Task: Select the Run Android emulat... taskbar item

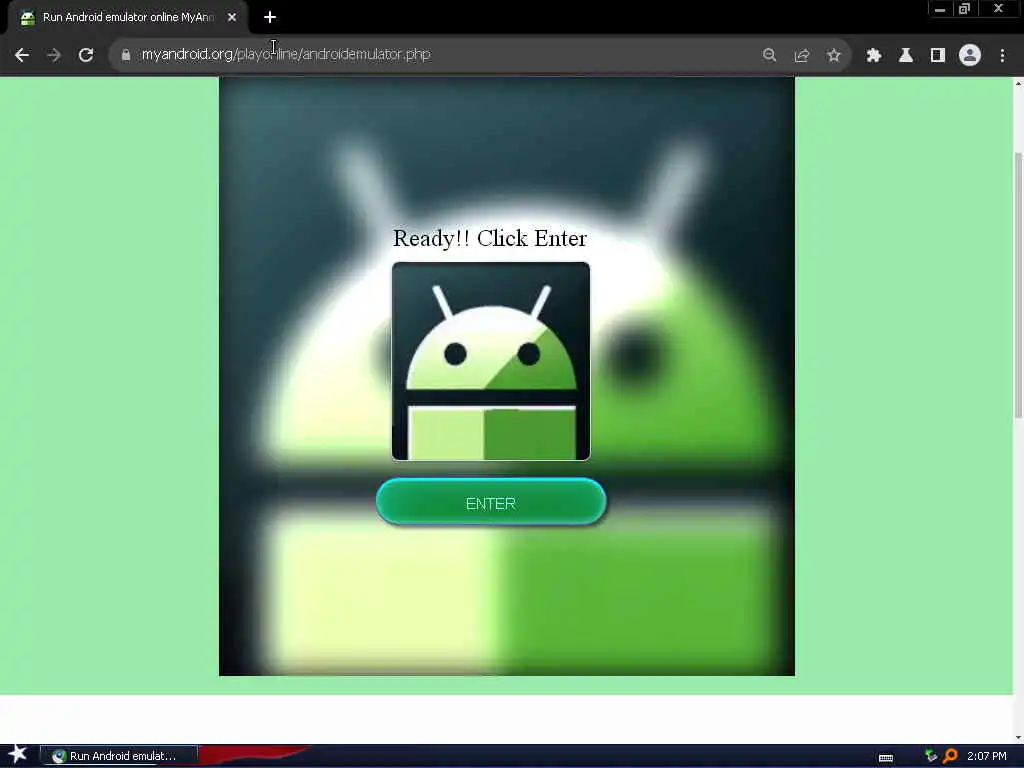Action: [118, 756]
